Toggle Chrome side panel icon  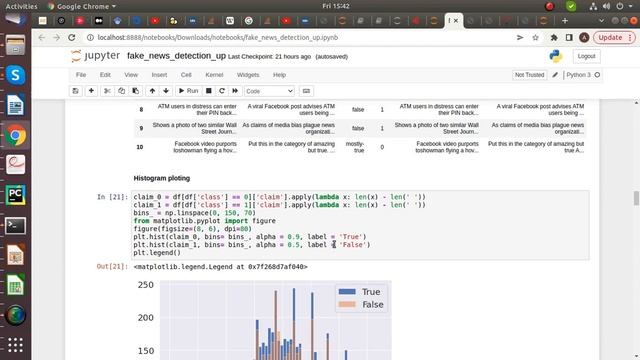tap(569, 38)
